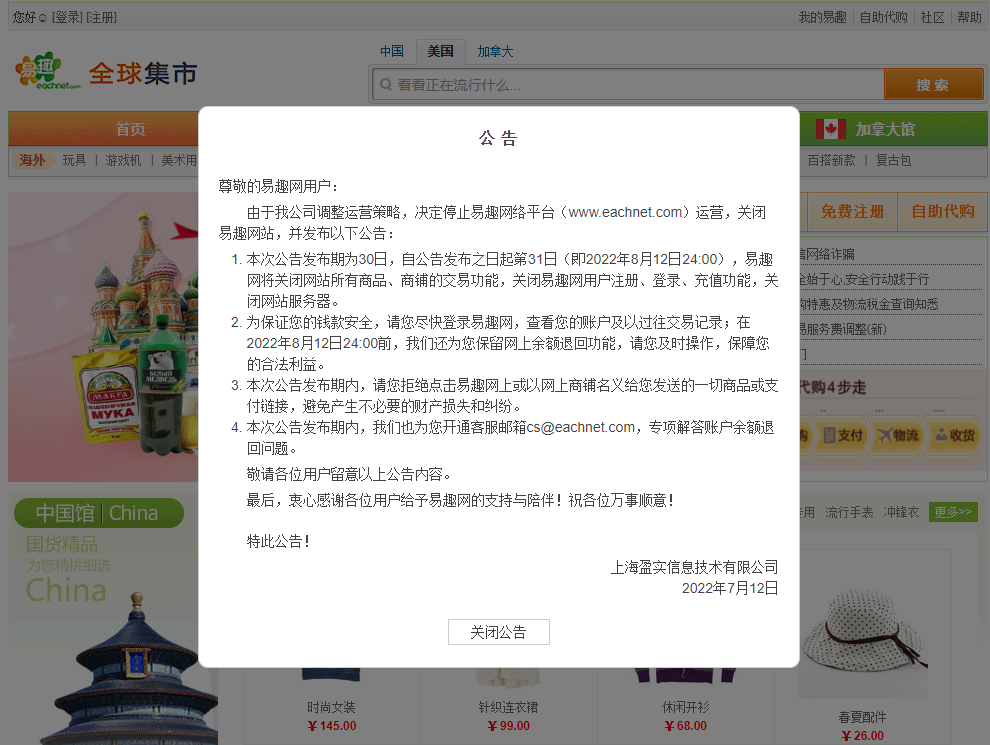Click the ¥68.00 price text

pyautogui.click(x=686, y=726)
